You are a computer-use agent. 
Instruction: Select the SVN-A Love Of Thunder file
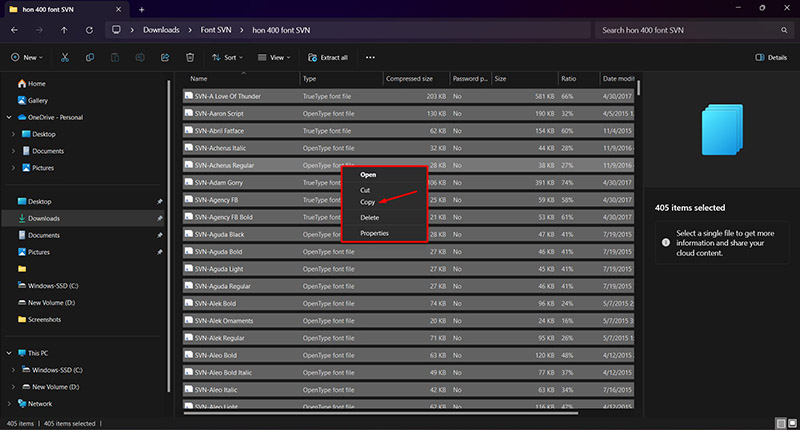click(408, 96)
